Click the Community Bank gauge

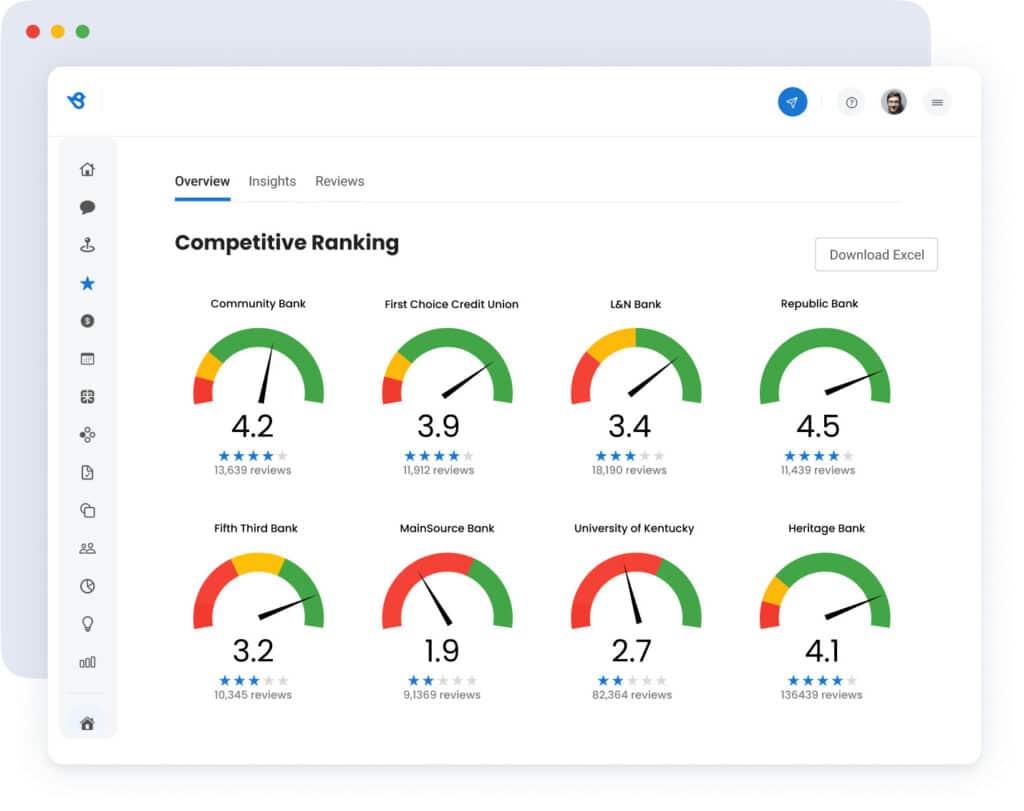(x=259, y=366)
